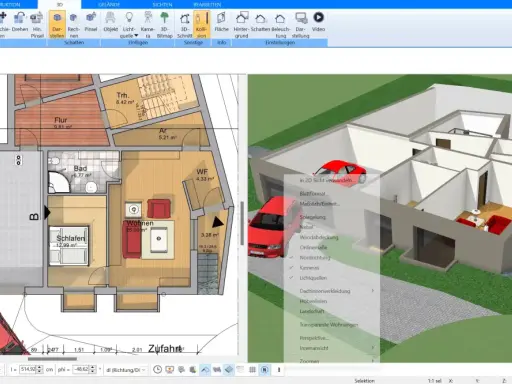Viewport: 512px width, 384px height.
Task: Choose Perspektive... in context menu
Action: (x=314, y=338)
